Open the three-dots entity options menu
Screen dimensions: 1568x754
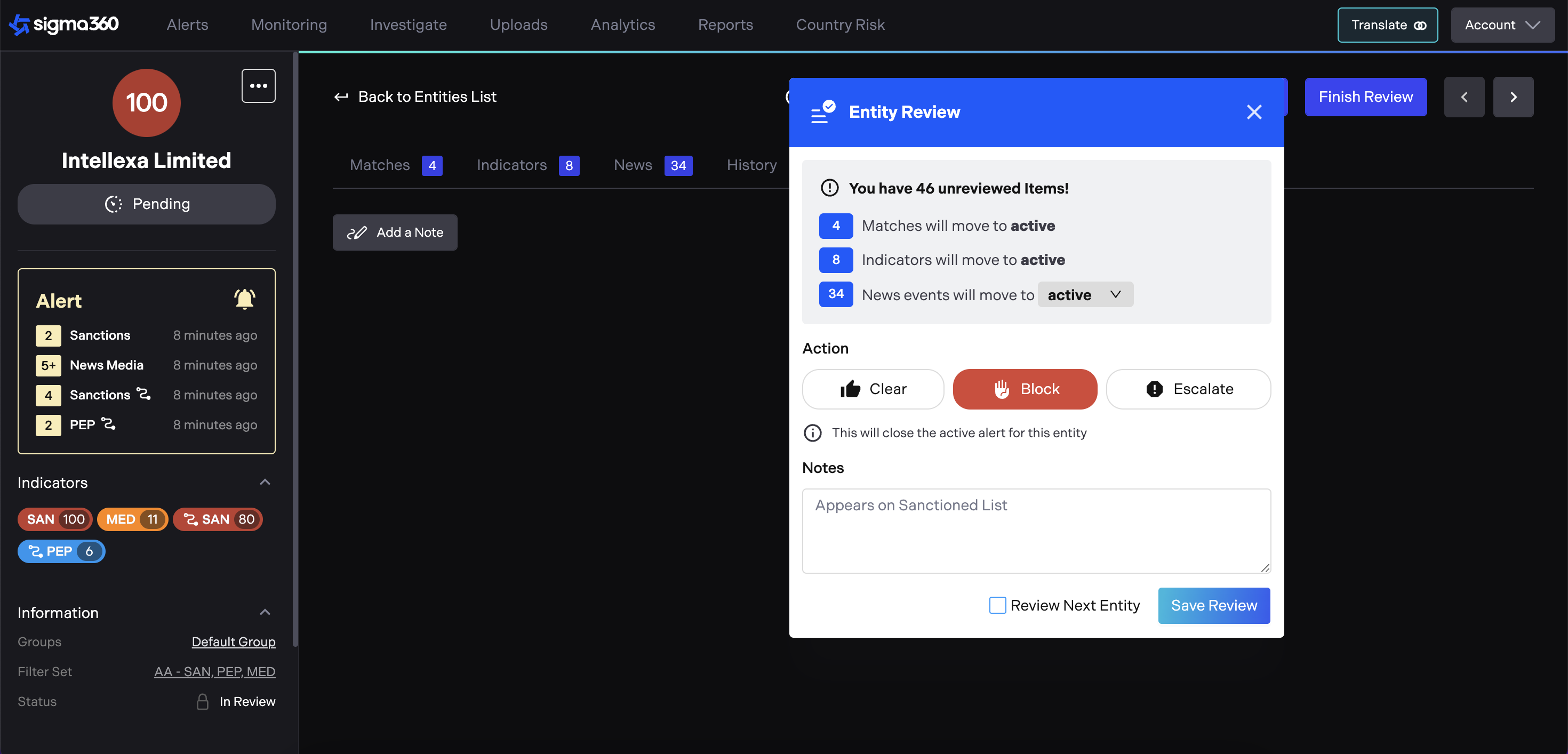coord(258,86)
